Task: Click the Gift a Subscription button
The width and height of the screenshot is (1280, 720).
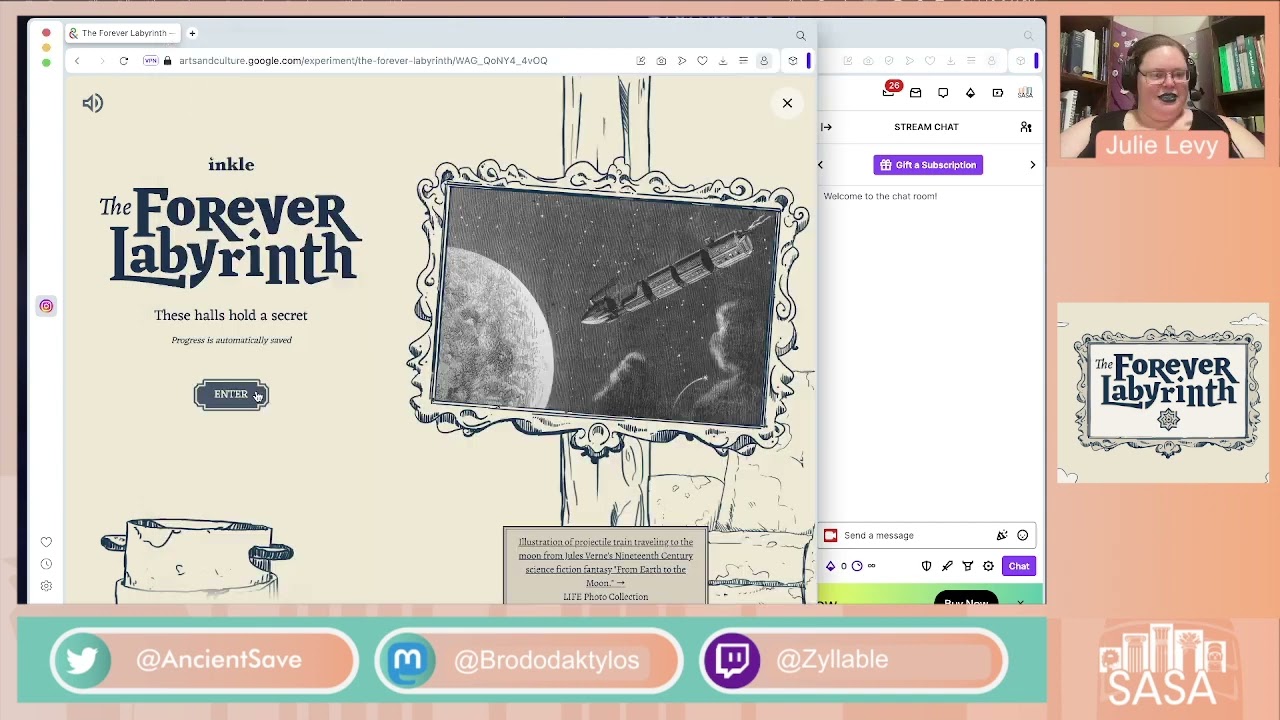Action: [x=928, y=165]
